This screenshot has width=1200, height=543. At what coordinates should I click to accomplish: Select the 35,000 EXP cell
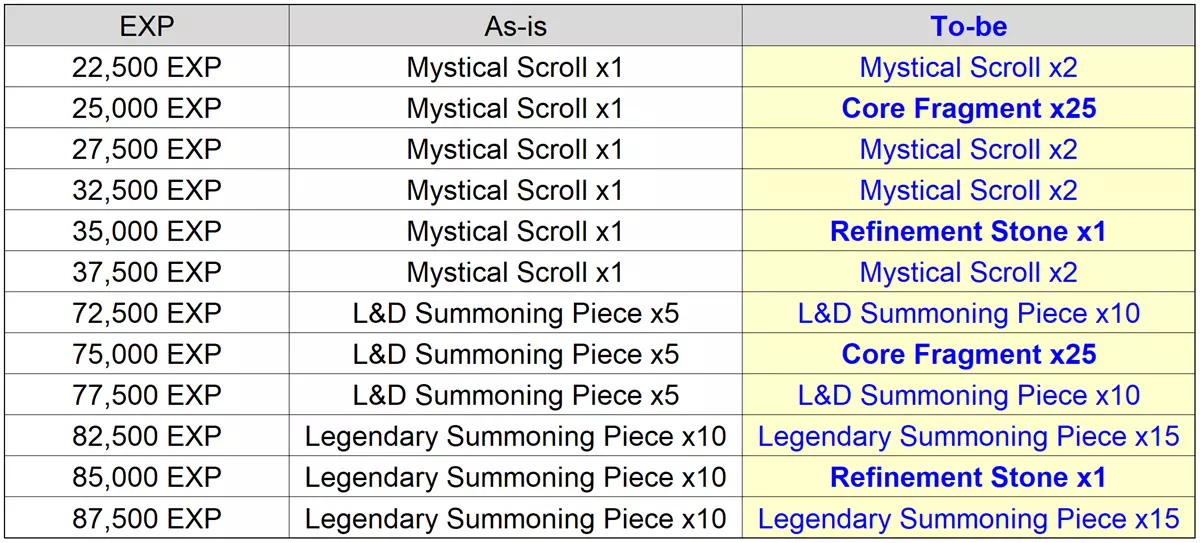pos(146,231)
